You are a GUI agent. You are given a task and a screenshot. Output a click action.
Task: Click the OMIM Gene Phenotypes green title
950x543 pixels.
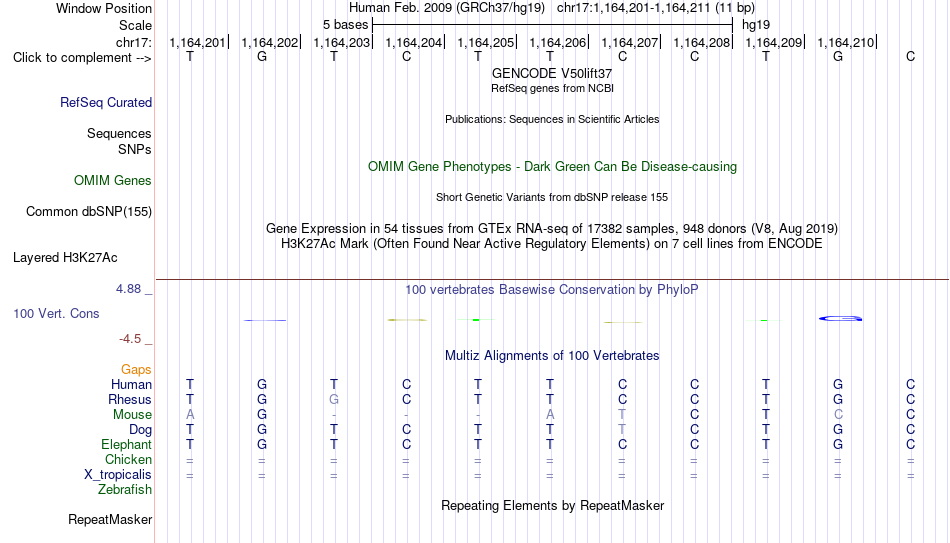pyautogui.click(x=552, y=167)
